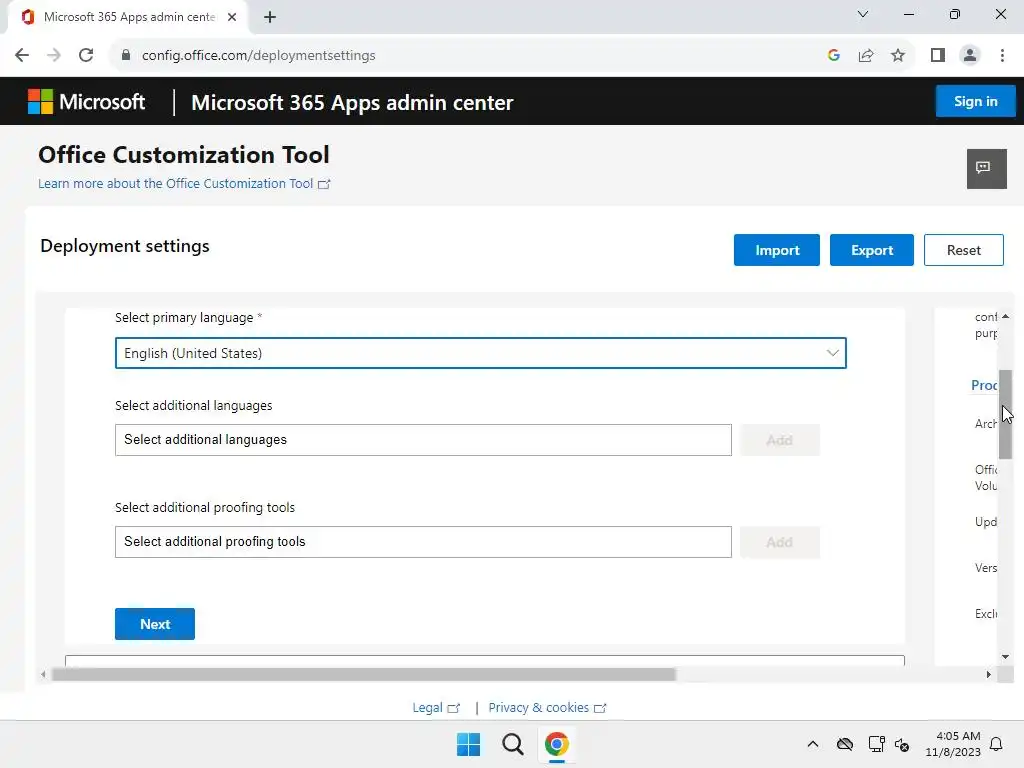The height and width of the screenshot is (768, 1024).
Task: Click the share page icon
Action: (866, 56)
